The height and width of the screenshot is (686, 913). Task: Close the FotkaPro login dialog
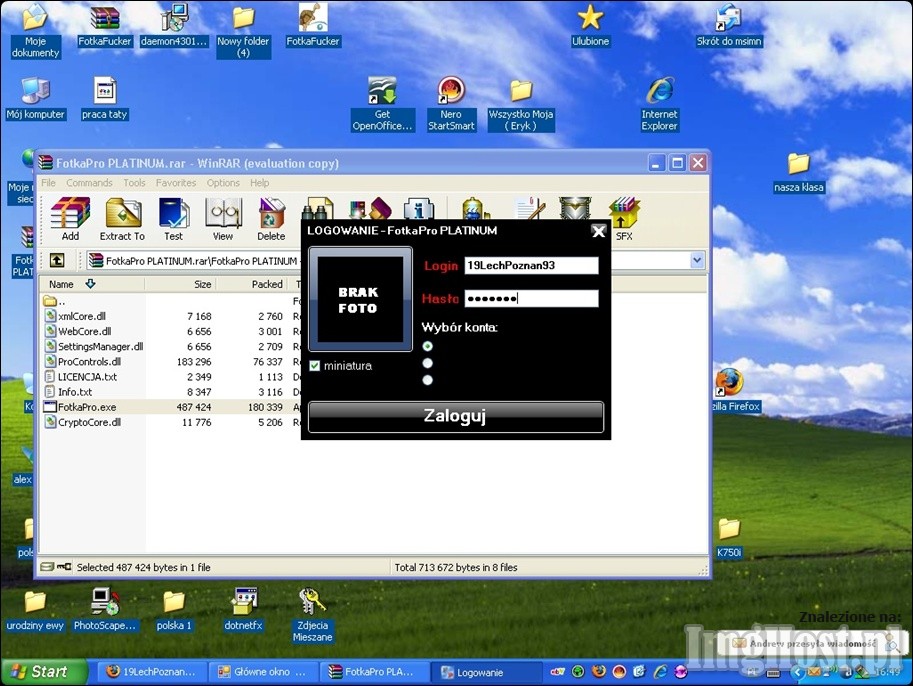tap(599, 231)
